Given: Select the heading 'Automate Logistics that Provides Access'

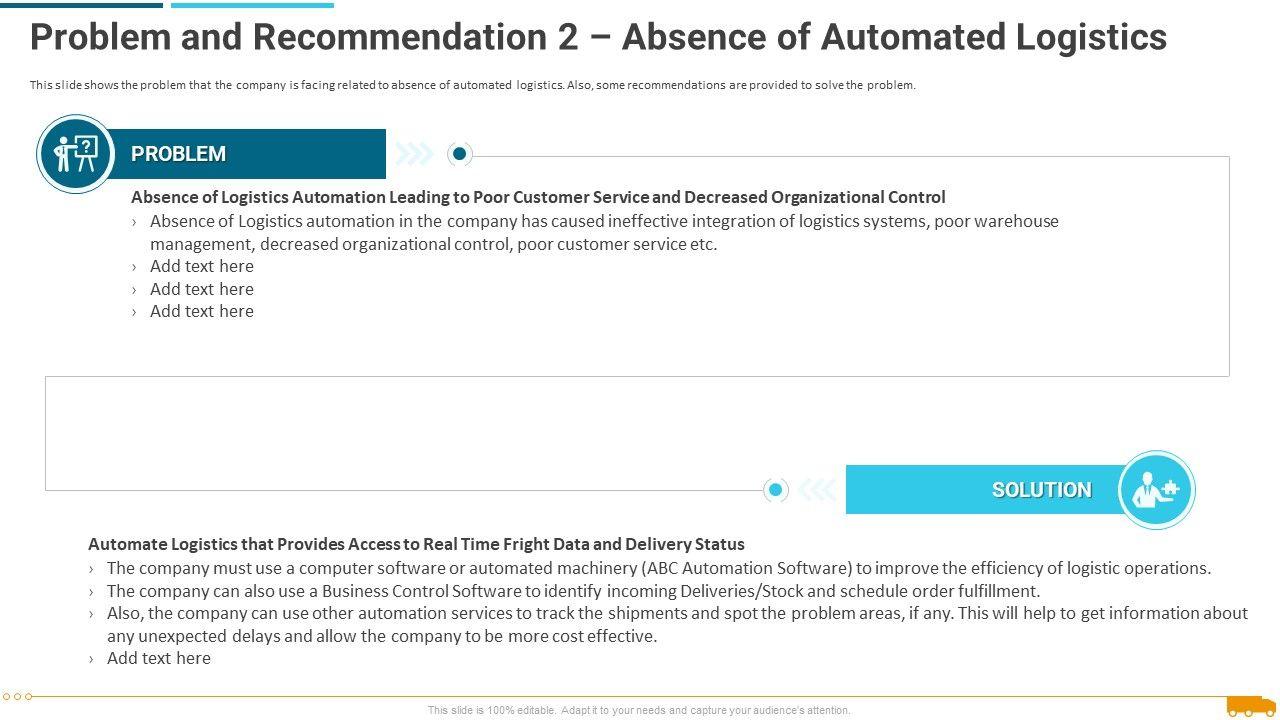Looking at the screenshot, I should [x=416, y=544].
